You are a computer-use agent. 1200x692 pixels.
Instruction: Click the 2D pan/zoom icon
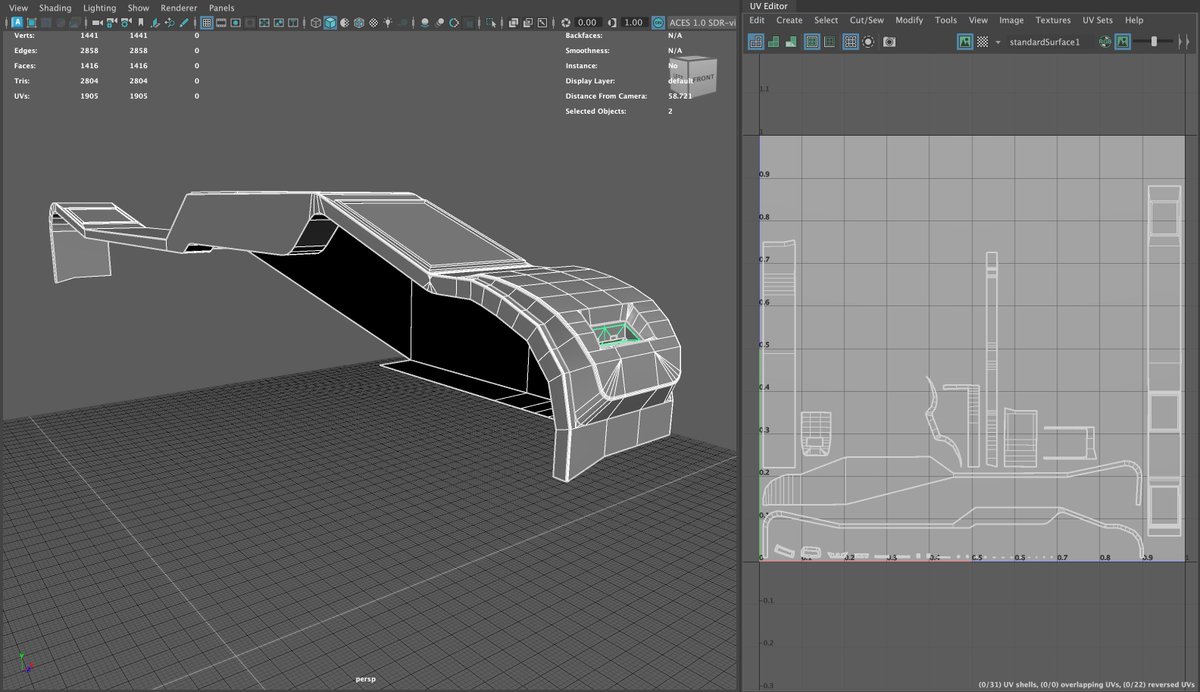(x=169, y=22)
